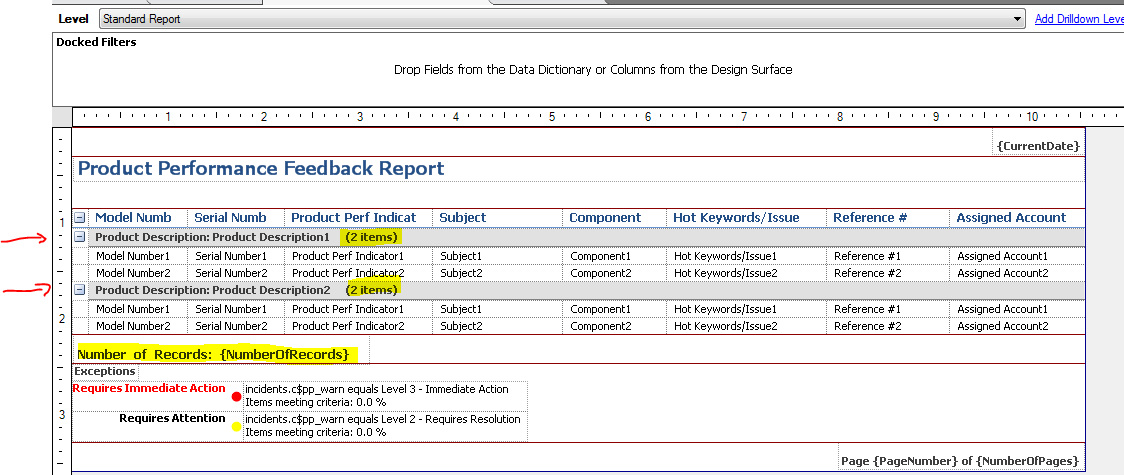Viewport: 1124px width, 475px height.
Task: Click the Number of Records field
Action: [216, 354]
